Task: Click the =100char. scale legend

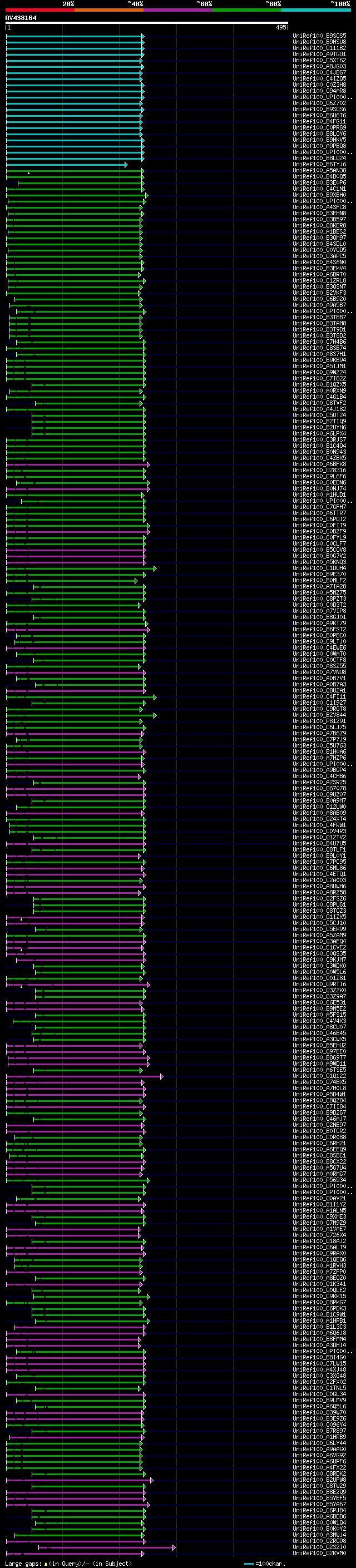Action: pos(265,1564)
